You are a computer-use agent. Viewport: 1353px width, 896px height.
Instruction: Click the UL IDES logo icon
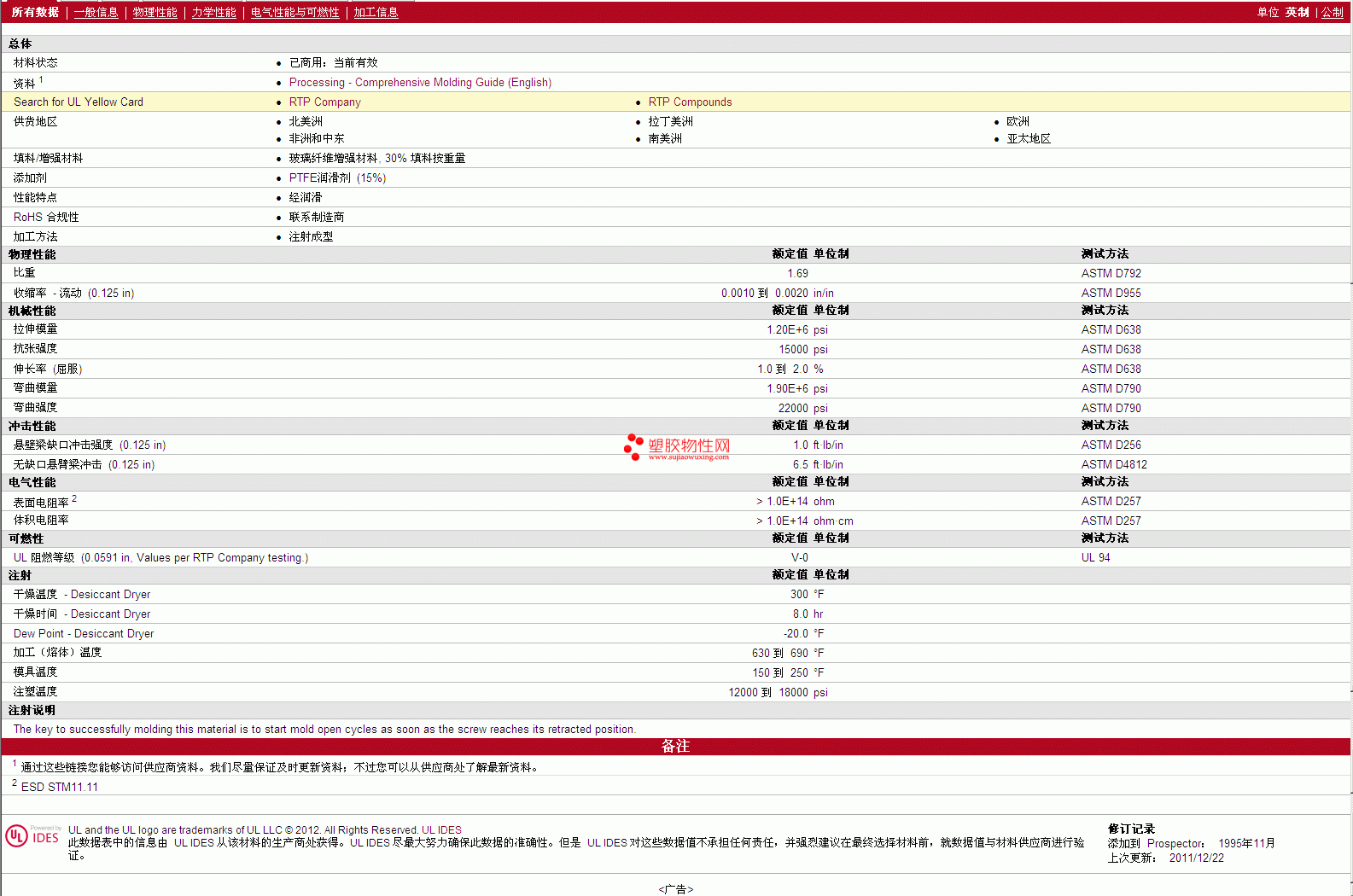tap(32, 835)
